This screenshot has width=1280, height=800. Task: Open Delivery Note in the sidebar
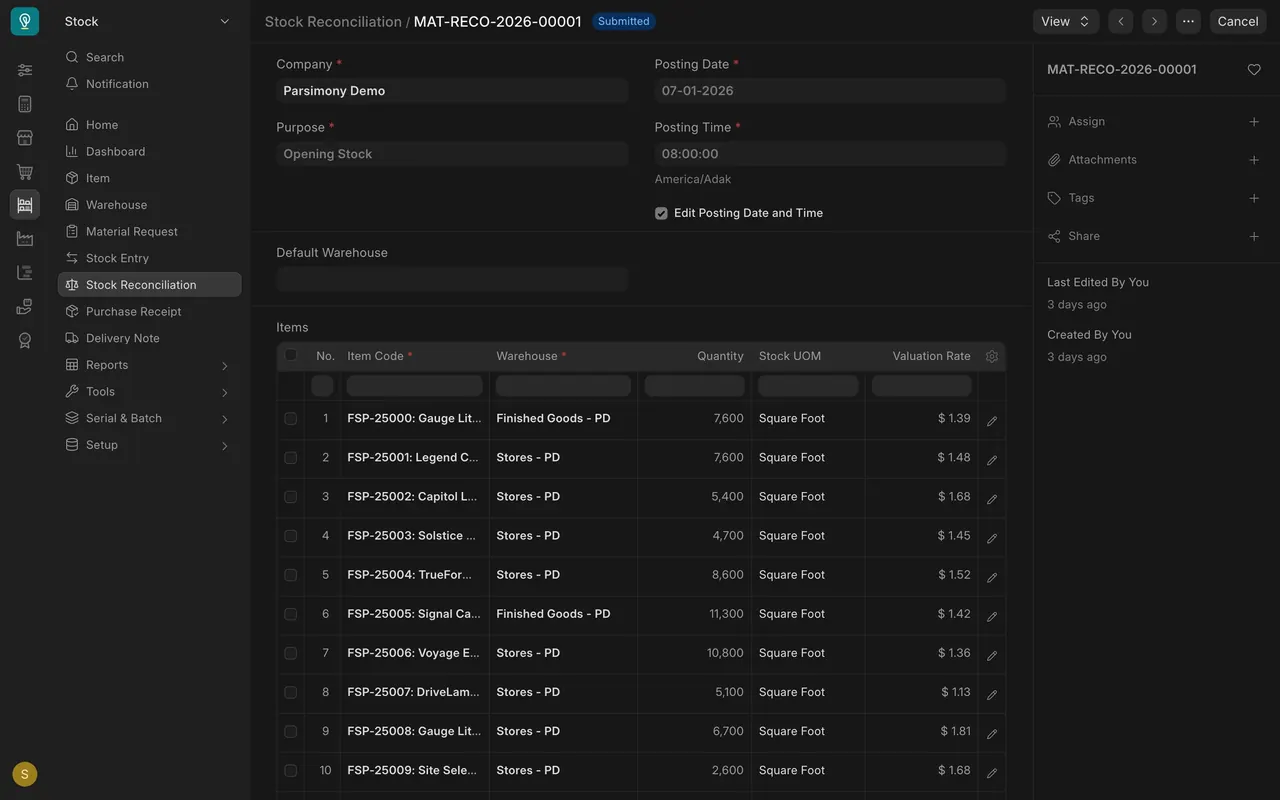pos(150,338)
